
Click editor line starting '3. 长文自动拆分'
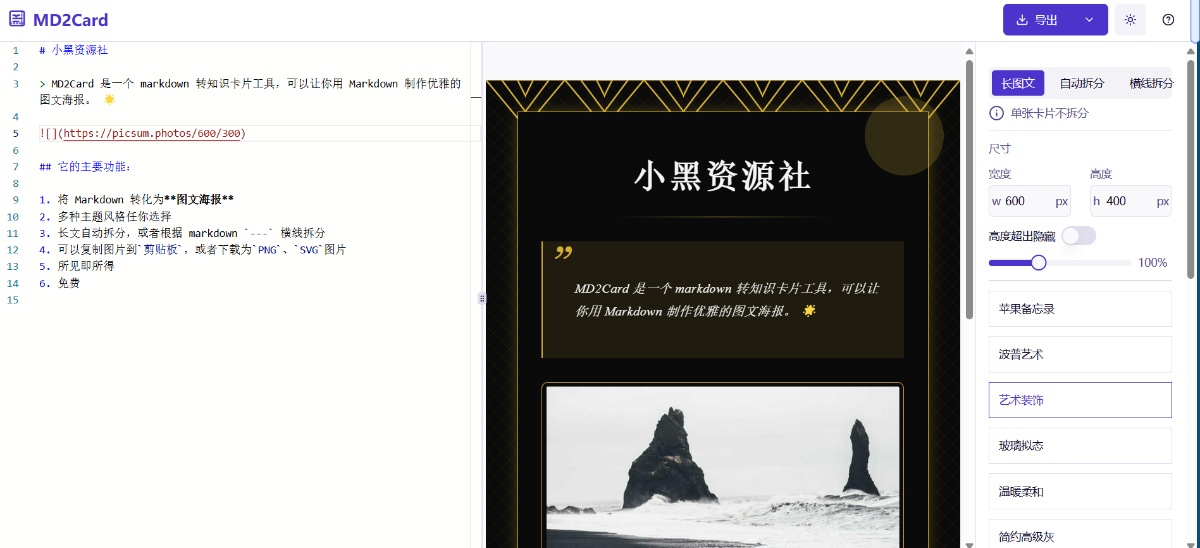click(x=182, y=233)
